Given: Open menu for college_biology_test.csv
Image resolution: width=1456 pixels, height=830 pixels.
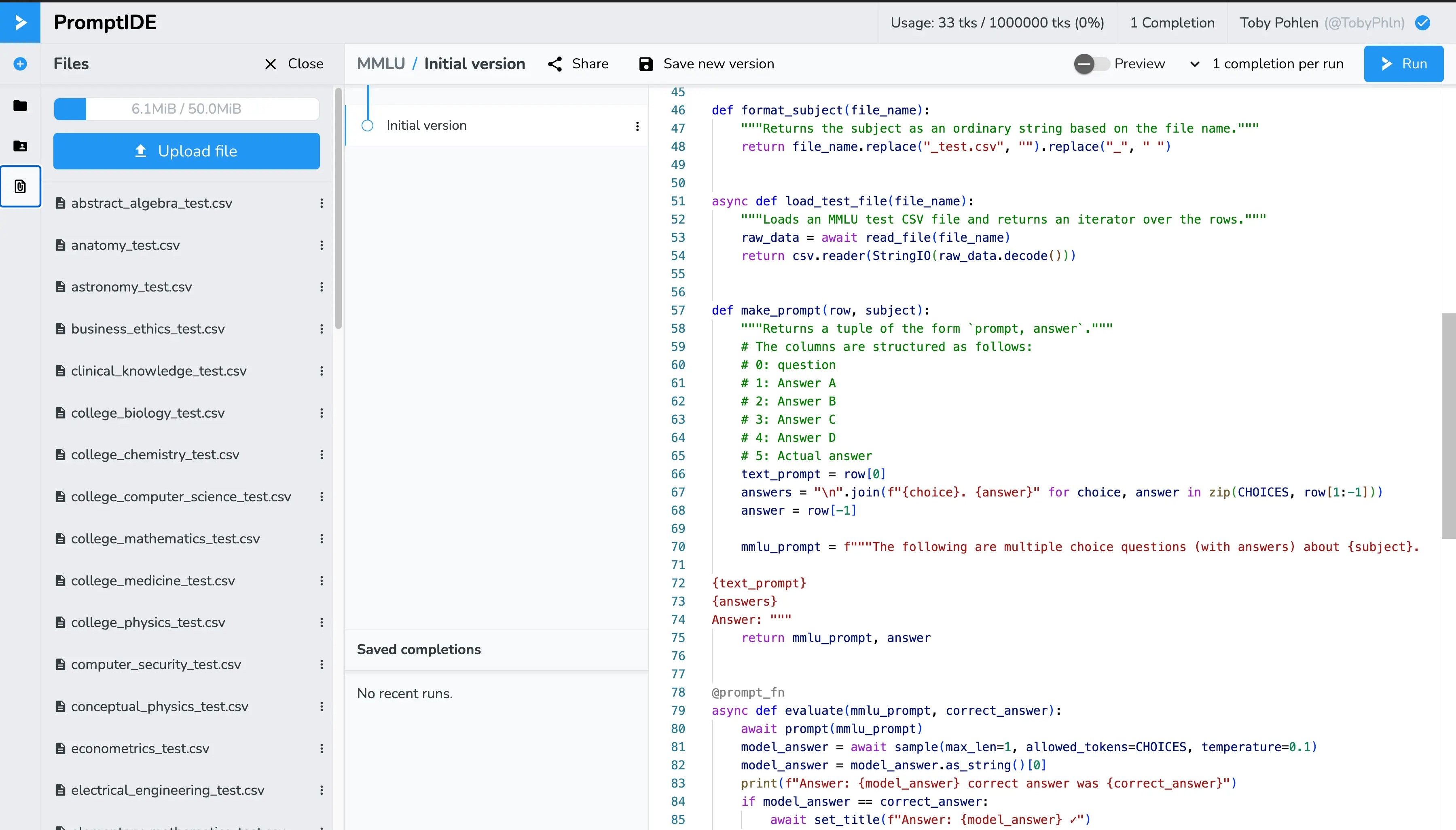Looking at the screenshot, I should (x=322, y=413).
